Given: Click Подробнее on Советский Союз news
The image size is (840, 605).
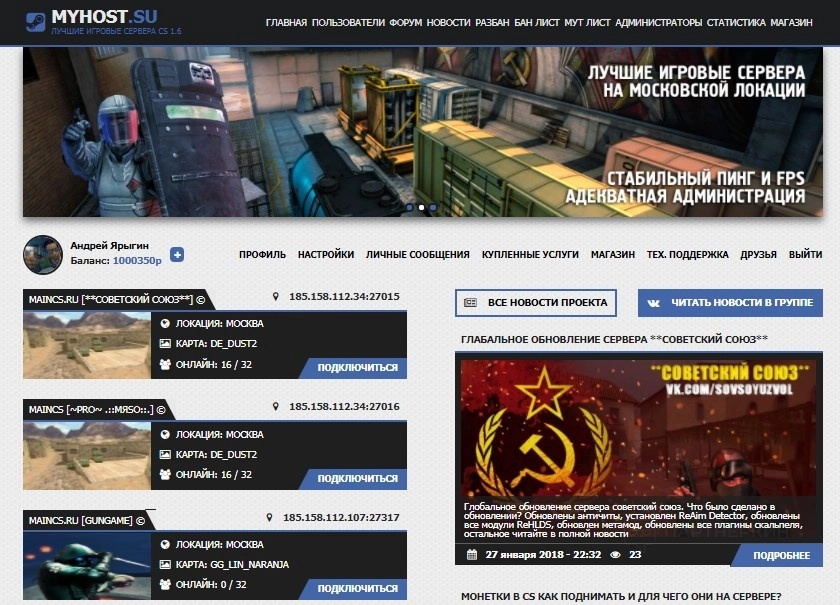Looking at the screenshot, I should click(779, 556).
